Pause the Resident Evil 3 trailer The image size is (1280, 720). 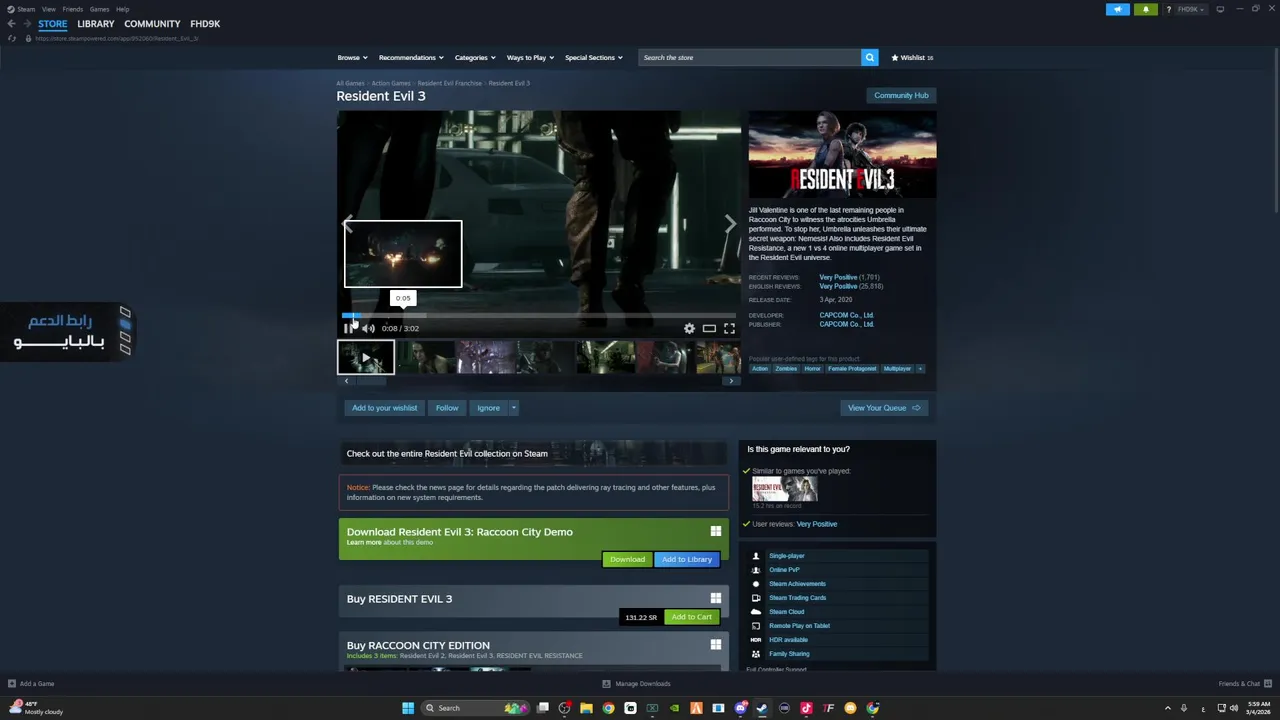349,328
